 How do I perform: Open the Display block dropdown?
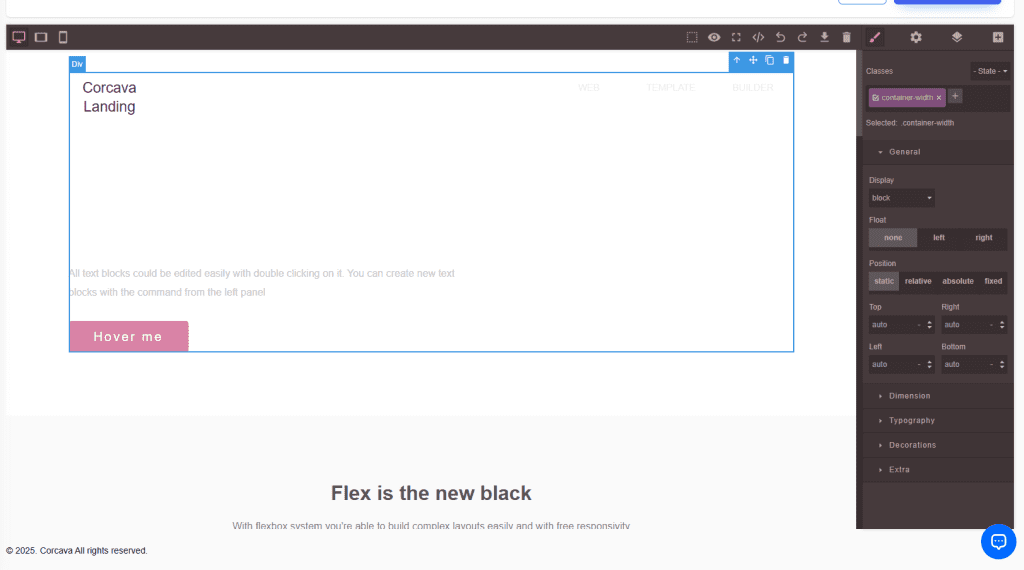pos(901,198)
